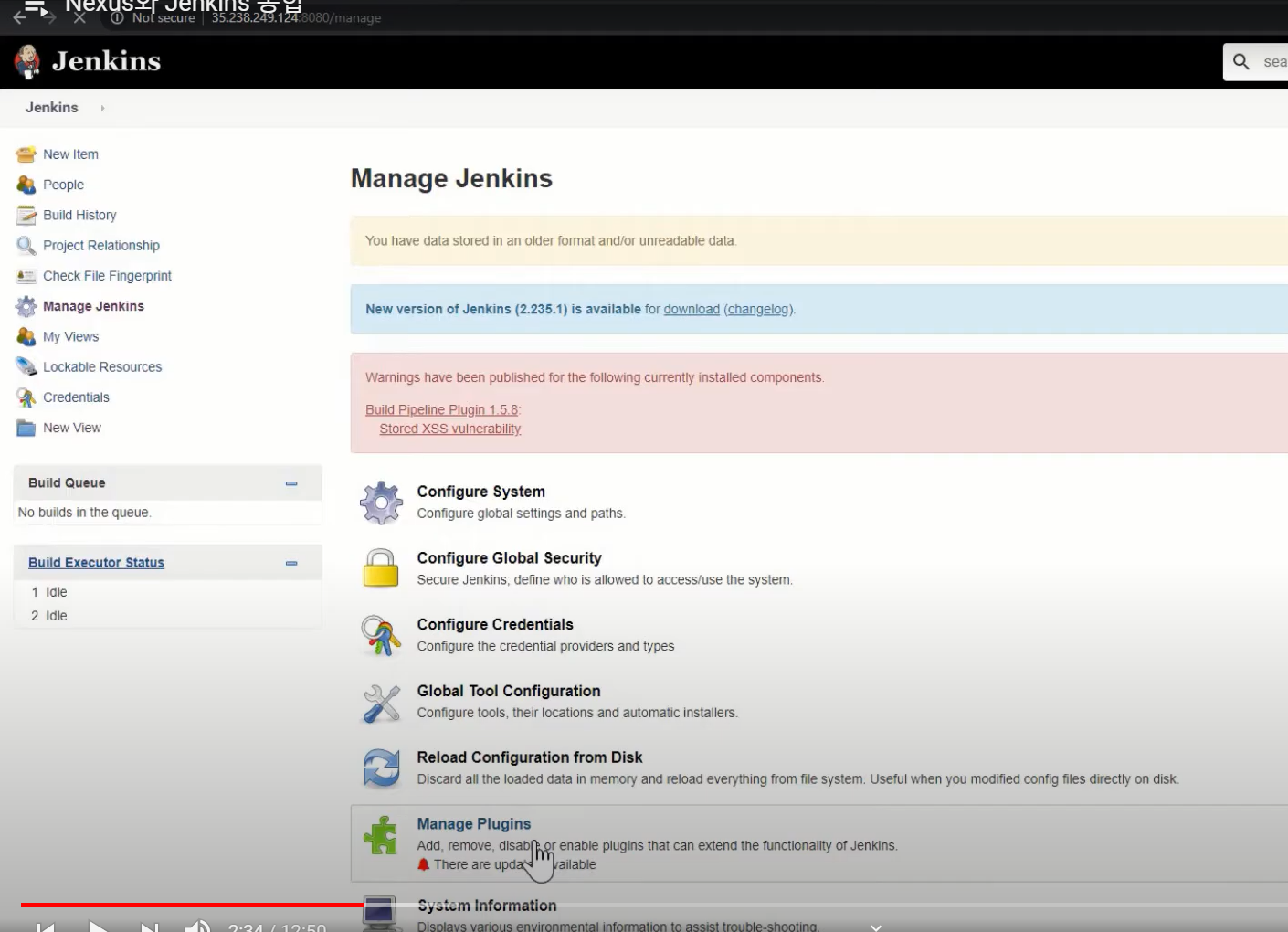The image size is (1288, 932).
Task: Click the Build Executor Status heading link
Action: pyautogui.click(x=96, y=563)
